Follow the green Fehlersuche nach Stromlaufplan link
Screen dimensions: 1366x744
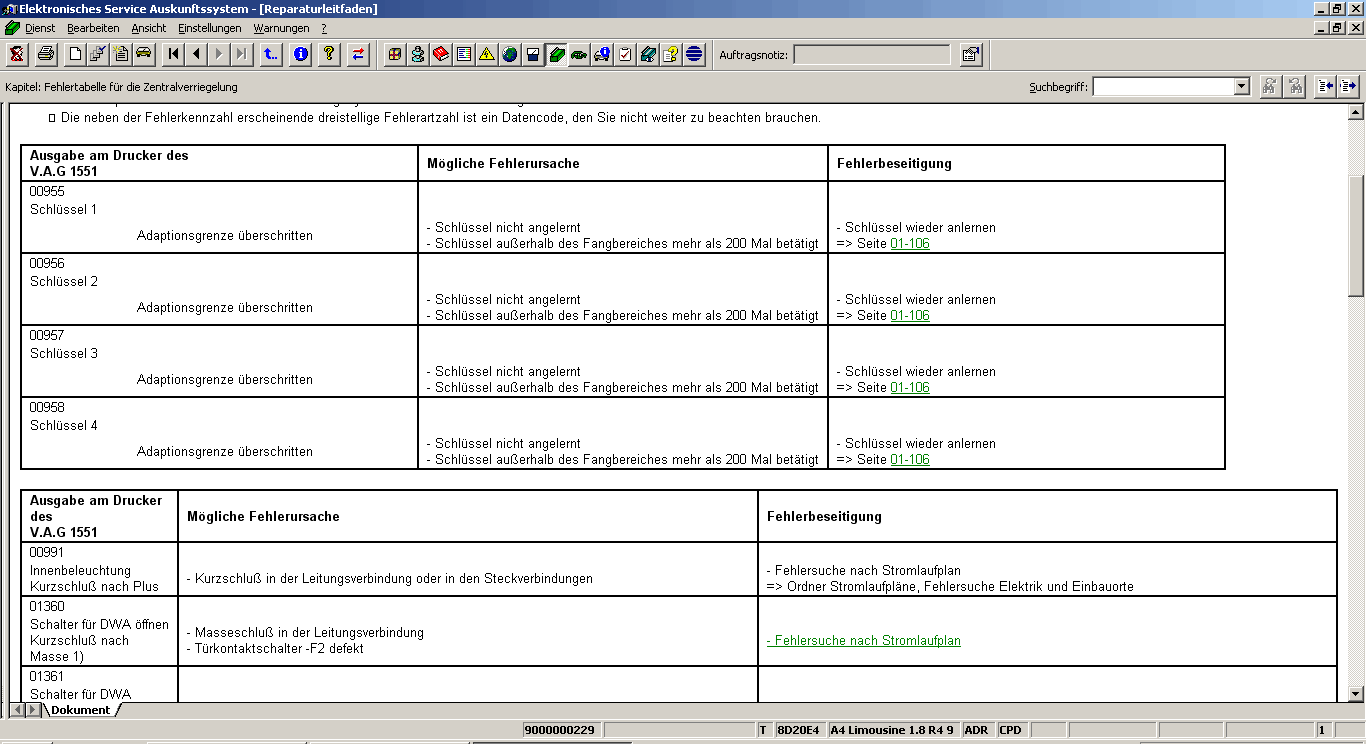(863, 641)
